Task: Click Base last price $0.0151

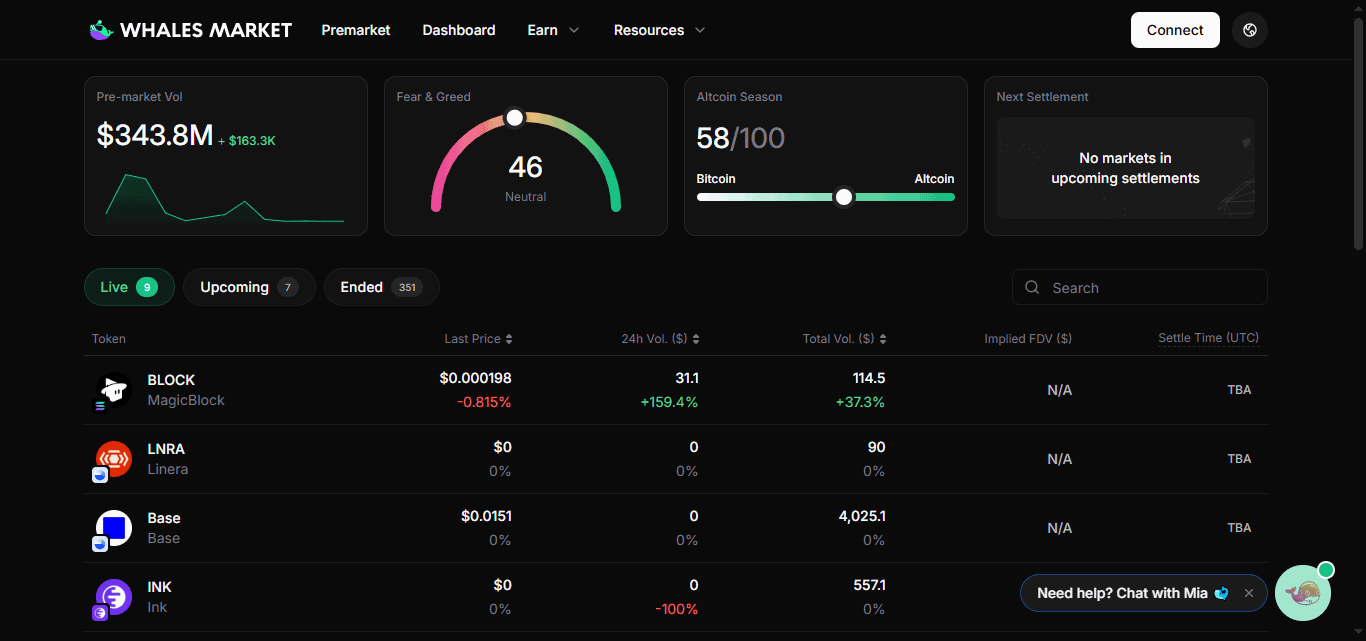Action: coord(486,516)
